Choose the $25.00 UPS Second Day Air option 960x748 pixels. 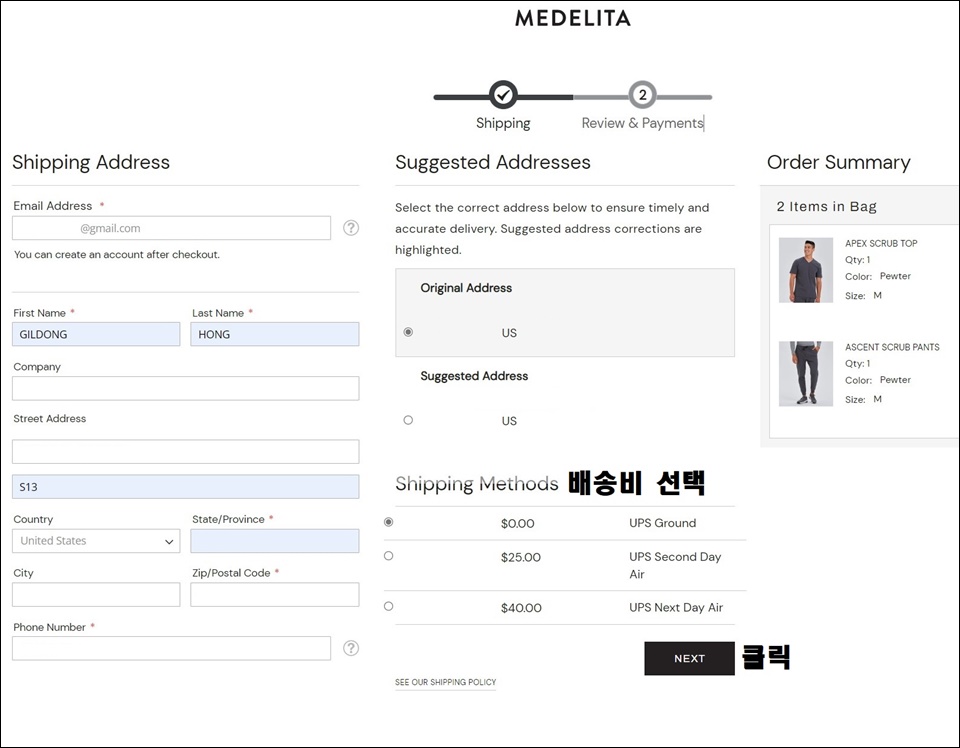388,556
